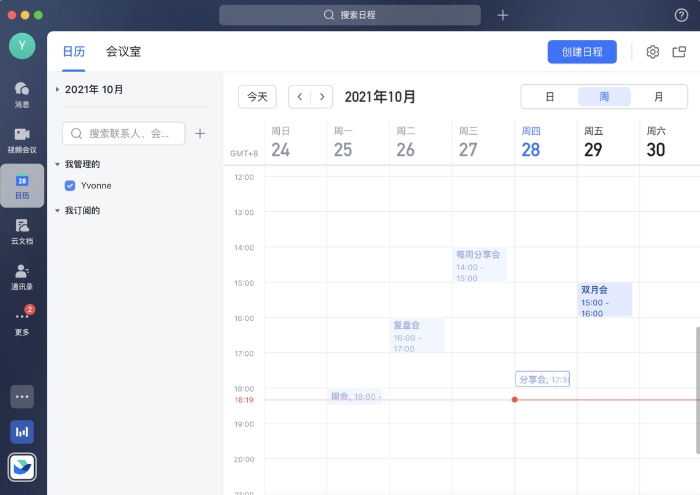
Task: Open 通讯录 contacts in sidebar
Action: click(x=22, y=277)
